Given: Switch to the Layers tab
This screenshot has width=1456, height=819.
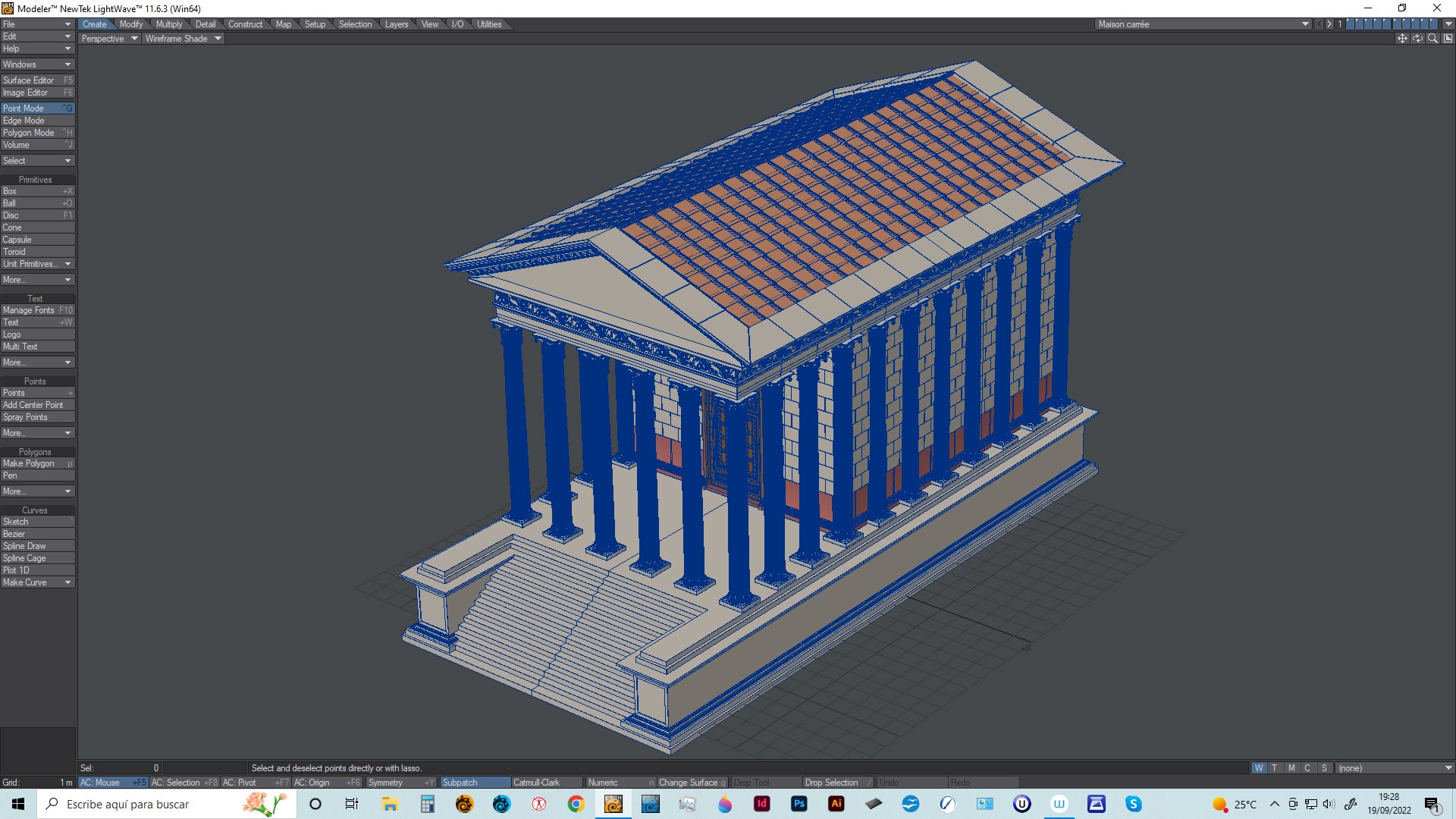Looking at the screenshot, I should [396, 24].
